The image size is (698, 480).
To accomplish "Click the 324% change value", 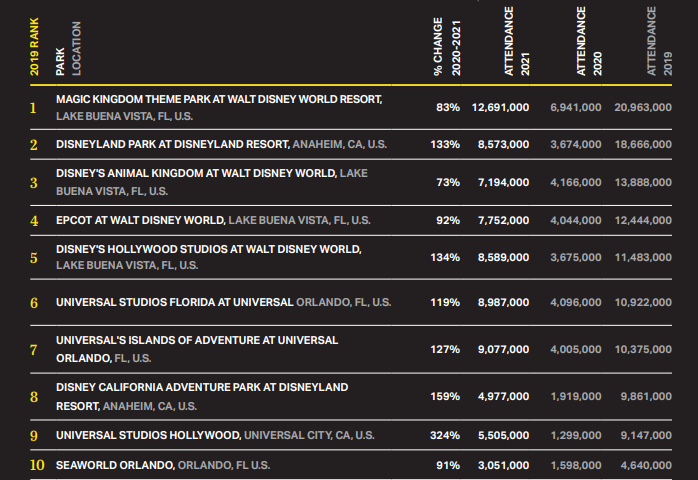I will (445, 436).
